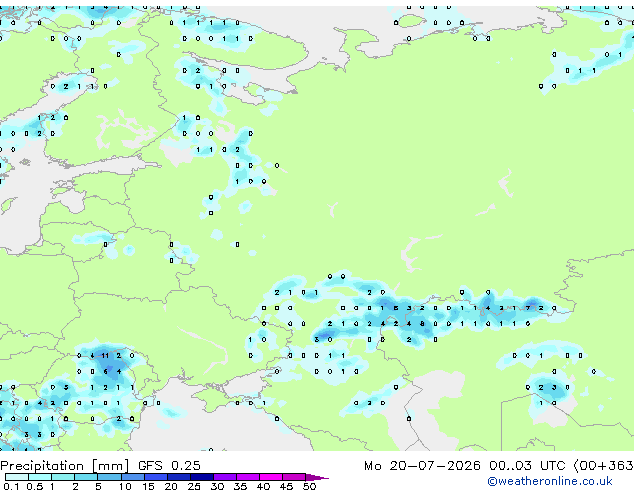Image resolution: width=634 pixels, height=490 pixels.
Task: Click the 25–30 mm dark navy legend box
Action: [x=202, y=477]
